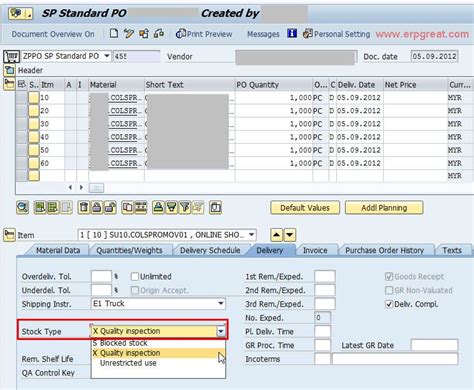Click the Create new document icon
Image resolution: width=474 pixels, height=390 pixels.
pyautogui.click(x=114, y=33)
